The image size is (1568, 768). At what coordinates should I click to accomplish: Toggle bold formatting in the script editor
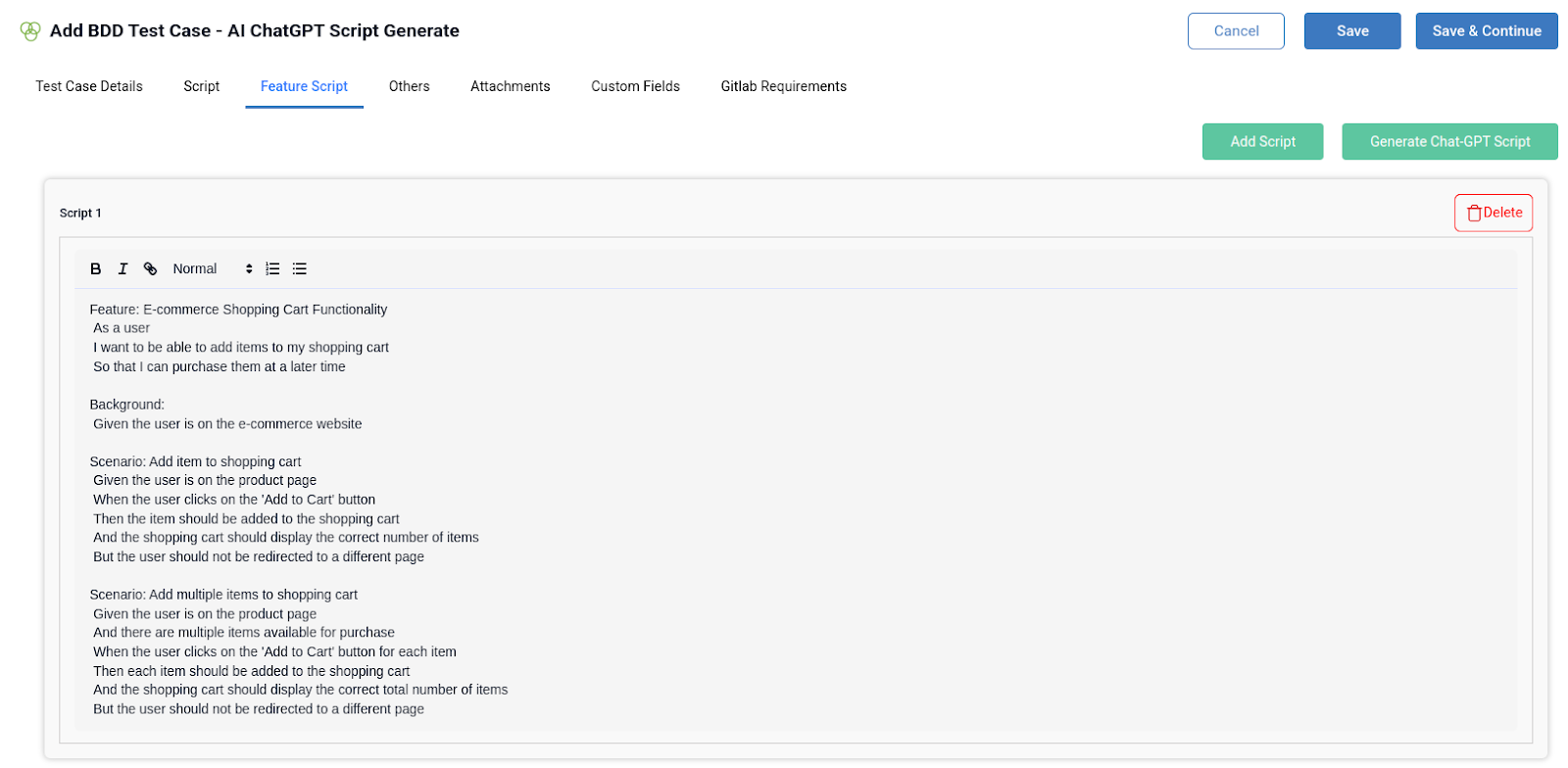tap(96, 268)
